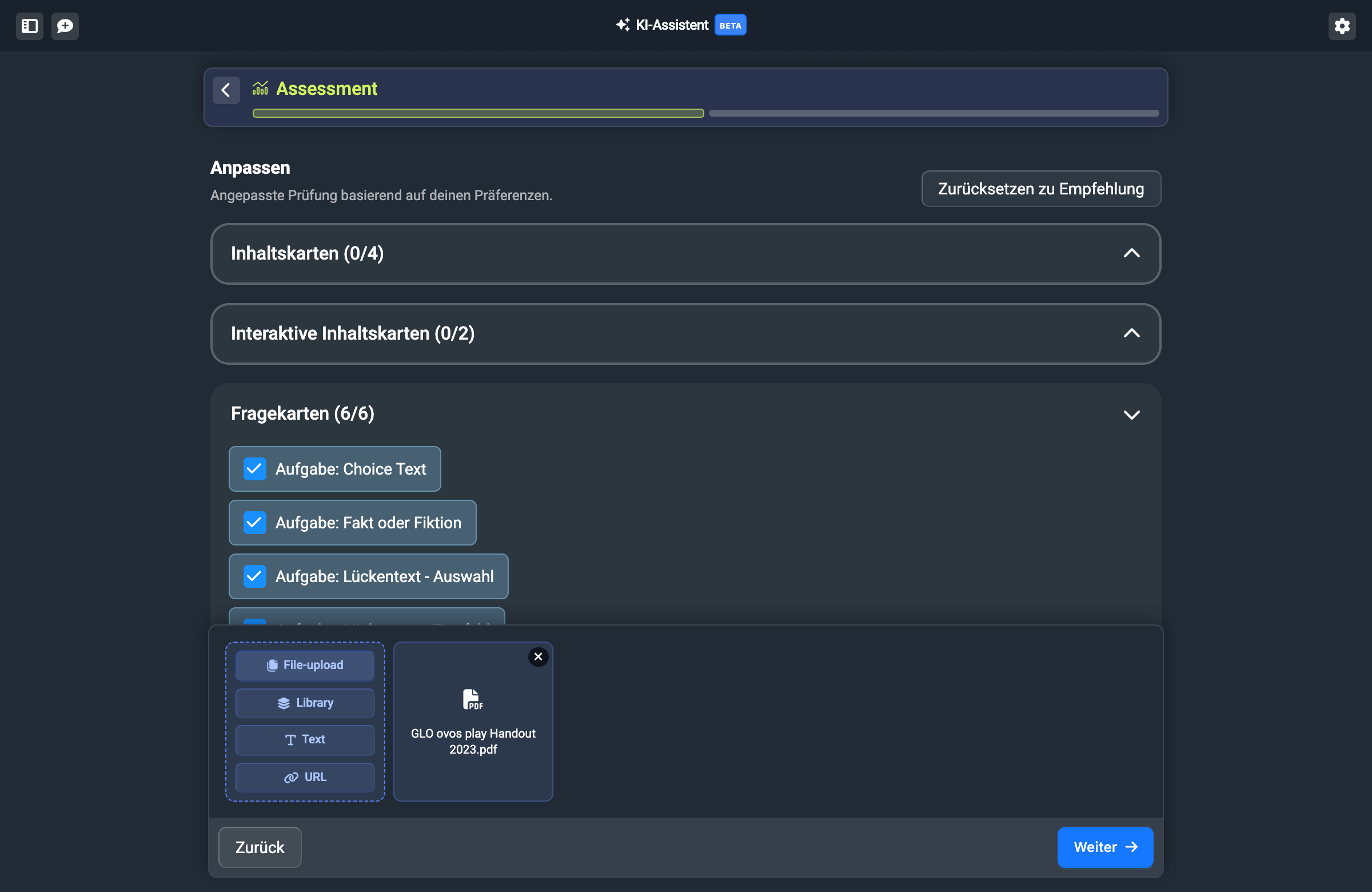Screen dimensions: 1372x892
Task: Open settings gear icon
Action: click(1342, 26)
